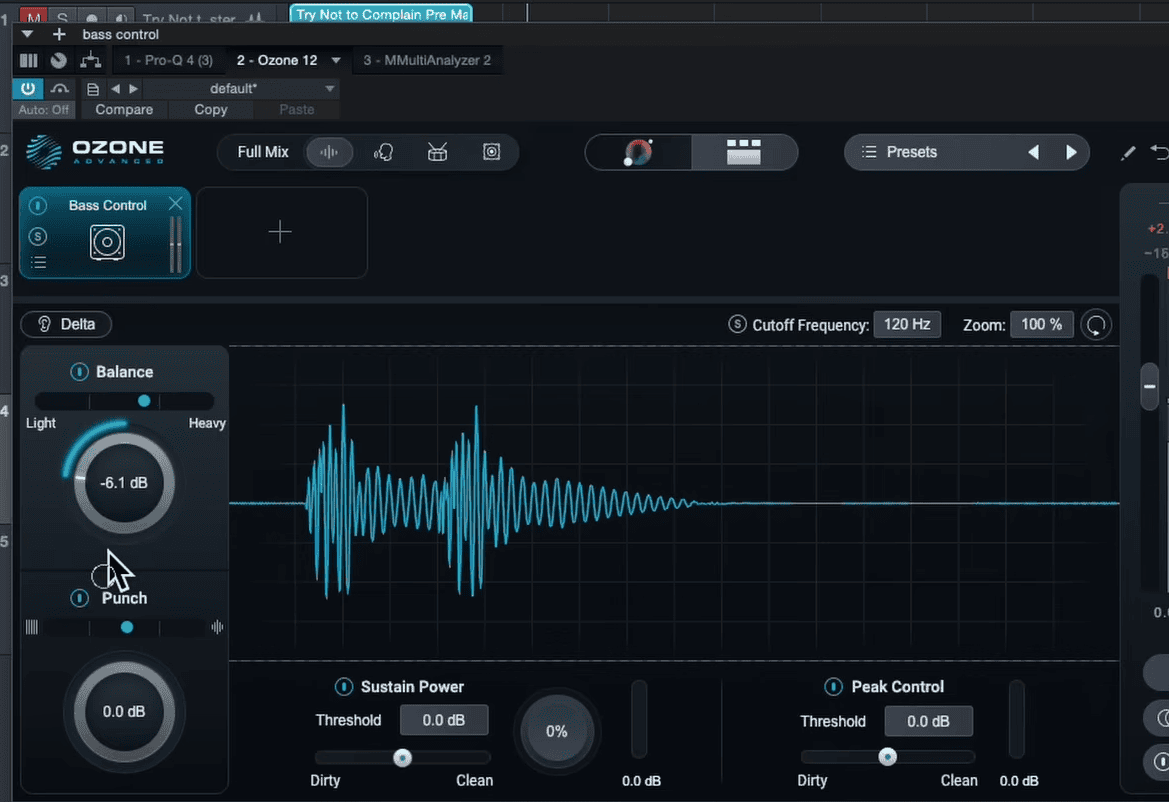The image size is (1169, 802).
Task: Open the plugin routing icon
Action: (x=90, y=60)
